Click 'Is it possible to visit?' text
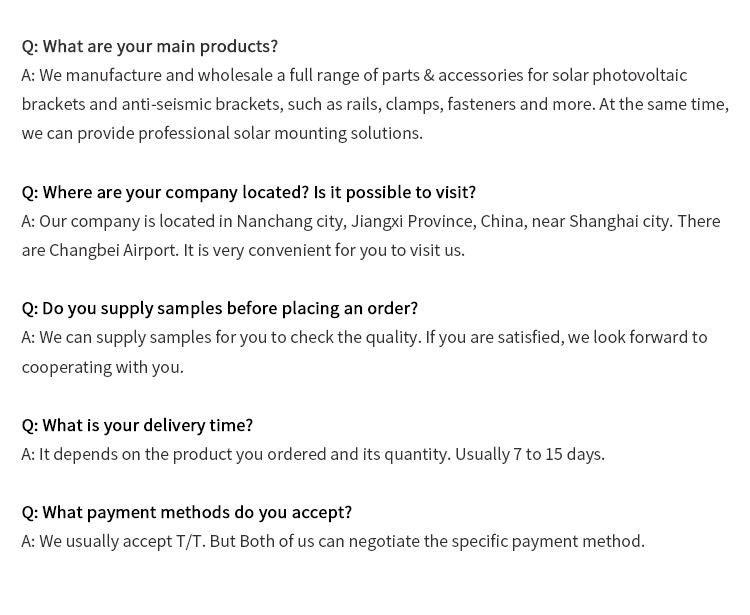The image size is (750, 615). click(x=395, y=192)
